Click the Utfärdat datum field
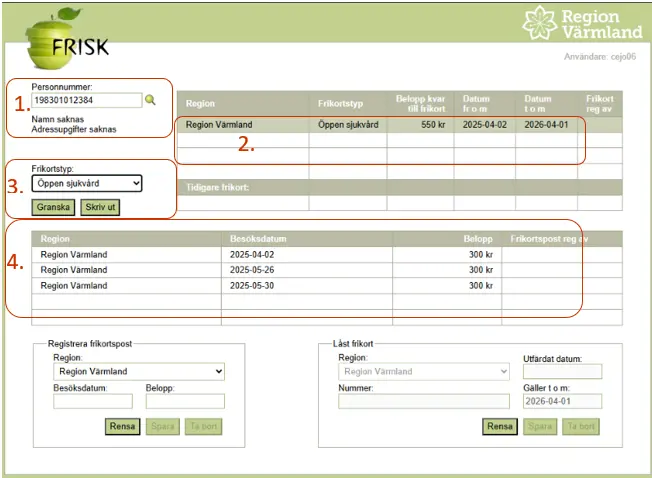652x478 pixels. (x=562, y=372)
